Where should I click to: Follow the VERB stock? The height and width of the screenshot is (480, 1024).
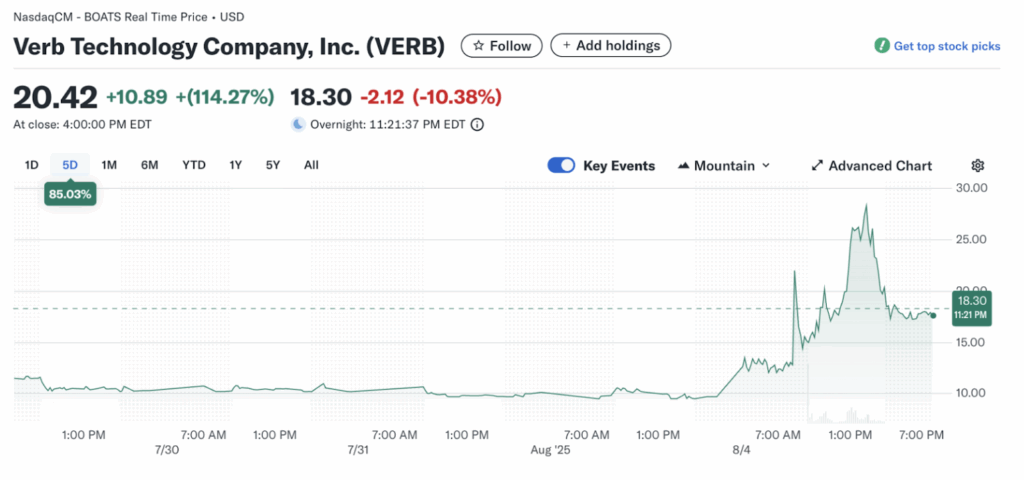click(501, 46)
